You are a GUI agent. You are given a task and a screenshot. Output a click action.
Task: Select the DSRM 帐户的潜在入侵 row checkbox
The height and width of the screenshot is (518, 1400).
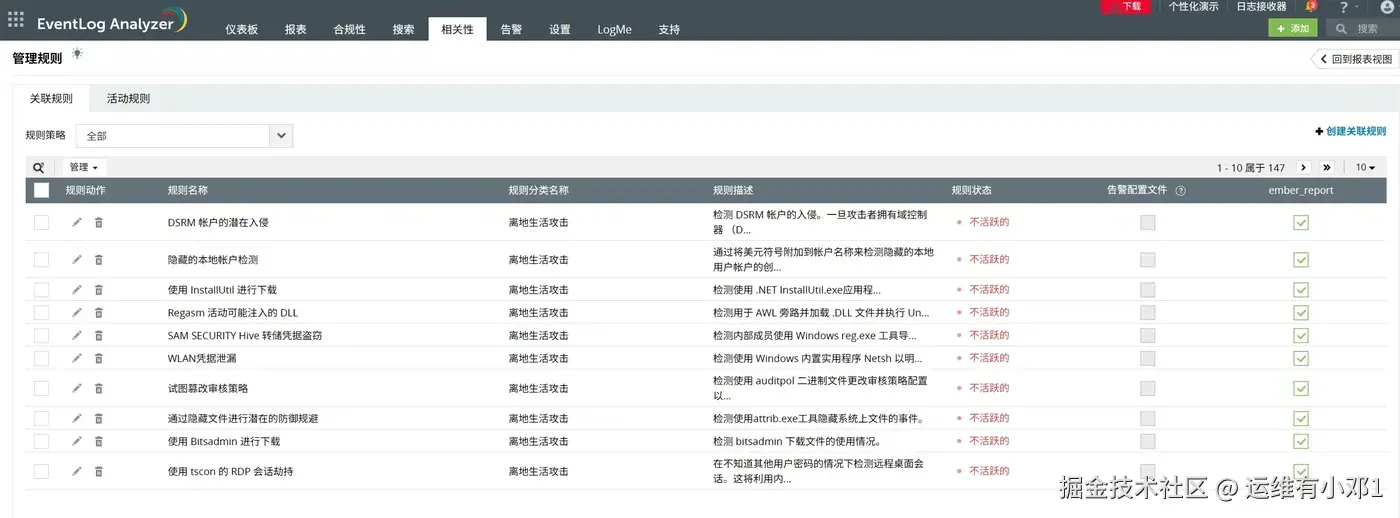41,222
